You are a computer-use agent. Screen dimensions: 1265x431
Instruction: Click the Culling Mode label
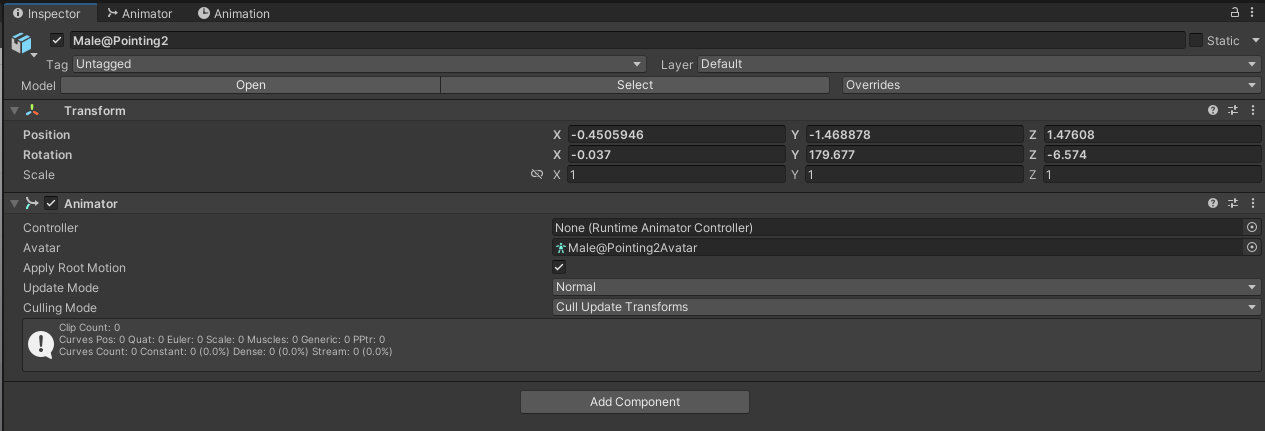coord(60,308)
